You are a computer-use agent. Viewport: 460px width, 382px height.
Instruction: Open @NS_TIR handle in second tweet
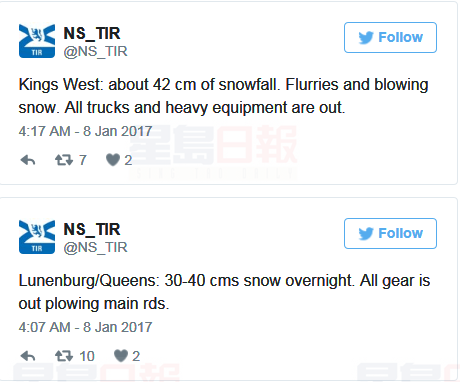(96, 247)
